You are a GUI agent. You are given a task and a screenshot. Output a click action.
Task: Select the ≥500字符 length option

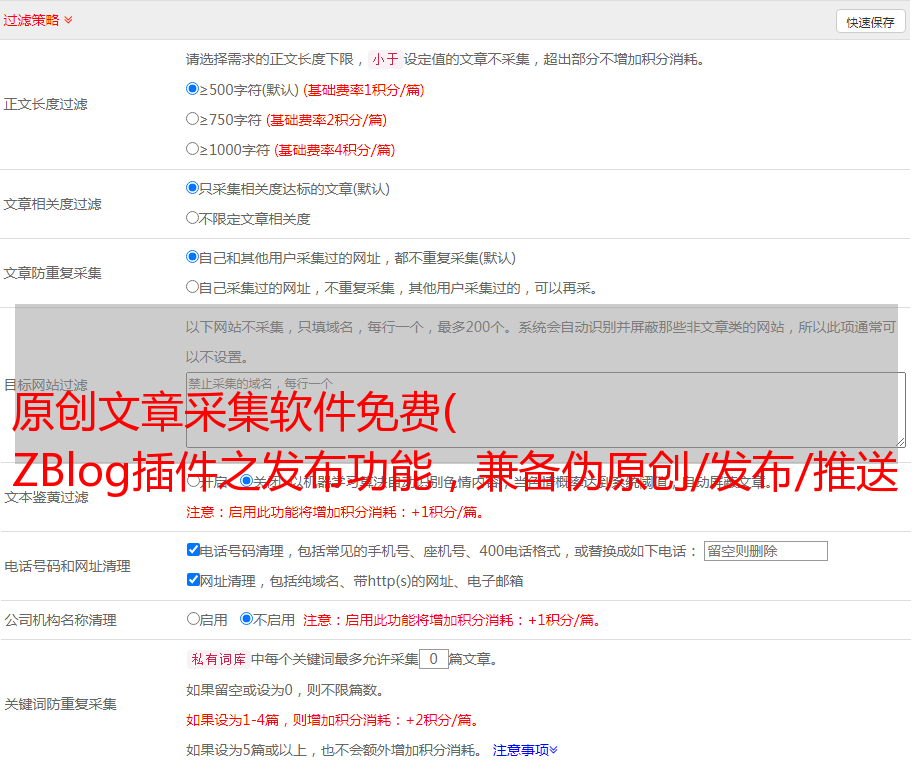[x=192, y=88]
